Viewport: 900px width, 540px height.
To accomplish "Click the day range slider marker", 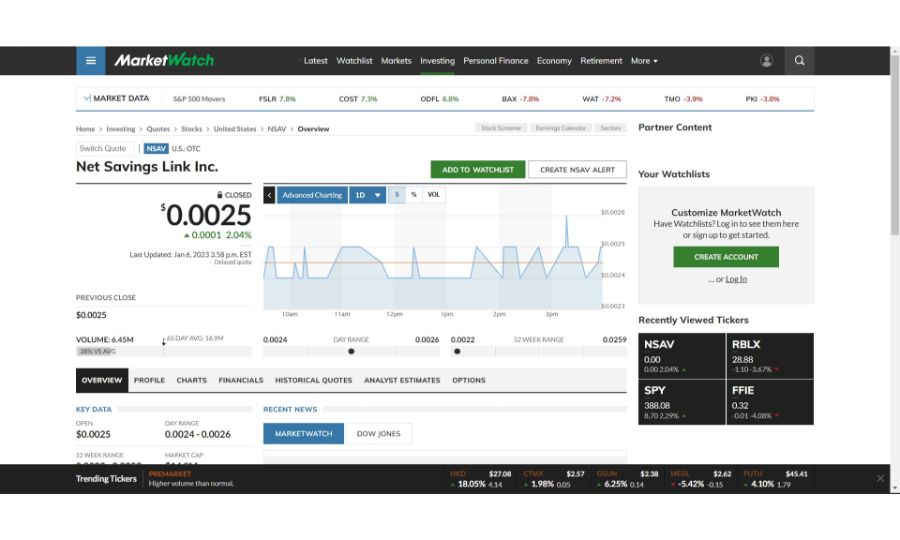I will (351, 351).
